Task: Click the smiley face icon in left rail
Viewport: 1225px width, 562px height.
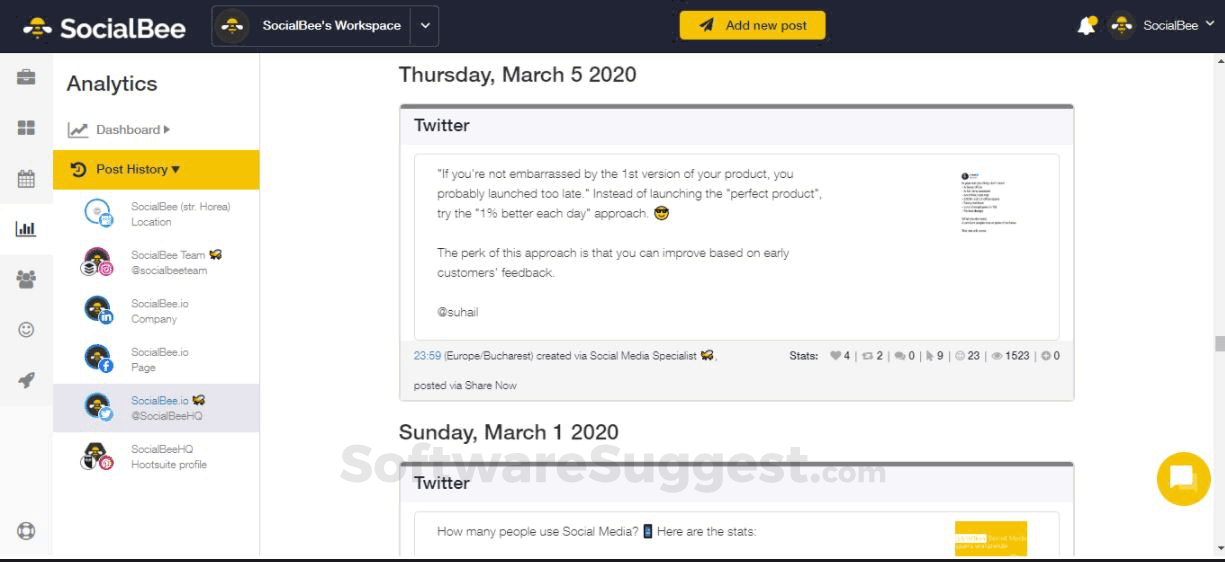Action: point(26,329)
